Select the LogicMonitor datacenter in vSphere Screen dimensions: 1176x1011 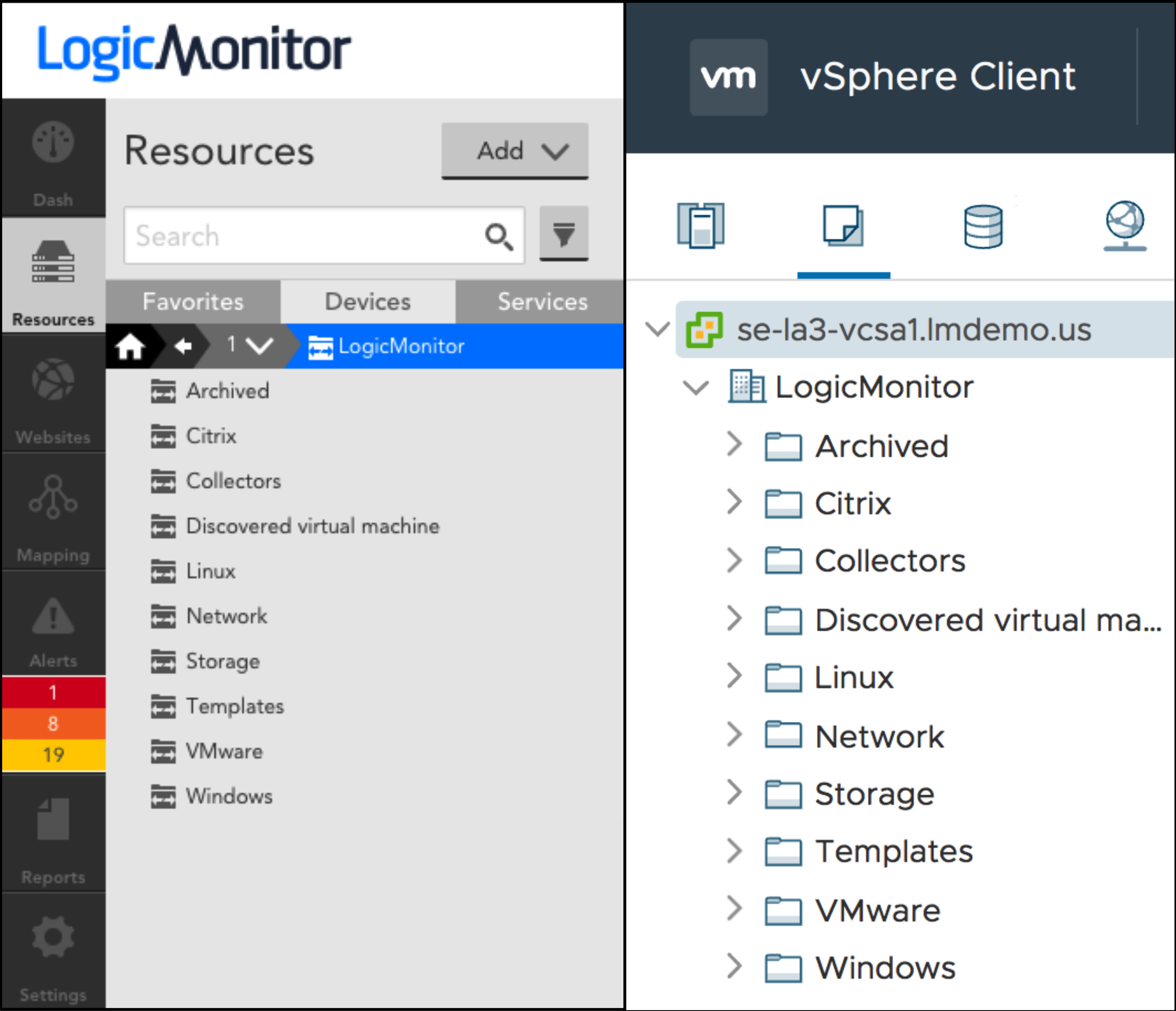[x=851, y=387]
